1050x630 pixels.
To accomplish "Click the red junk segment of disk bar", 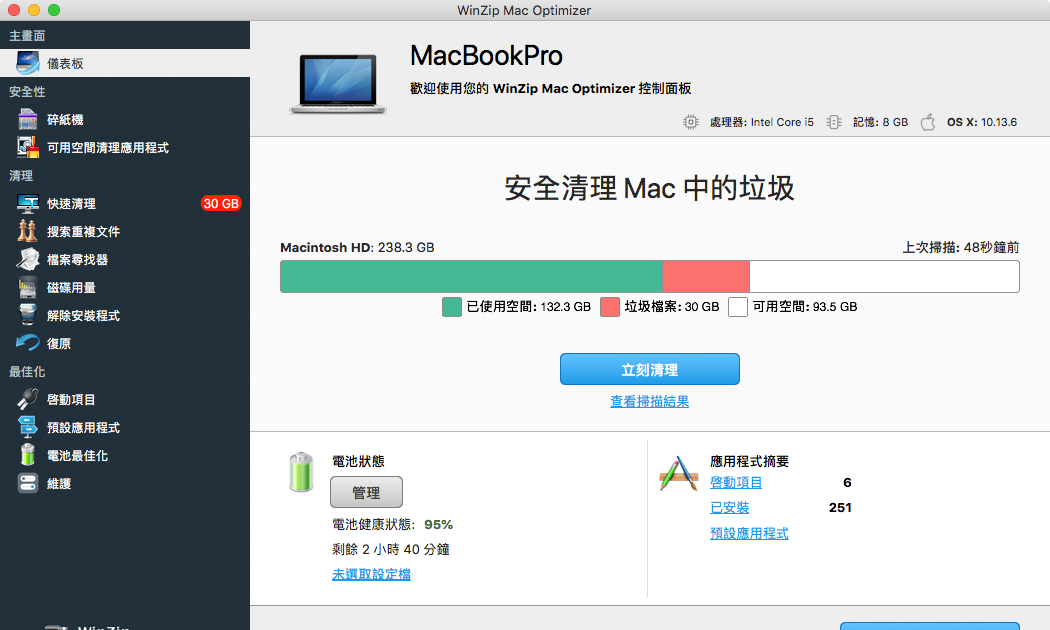I will click(706, 277).
